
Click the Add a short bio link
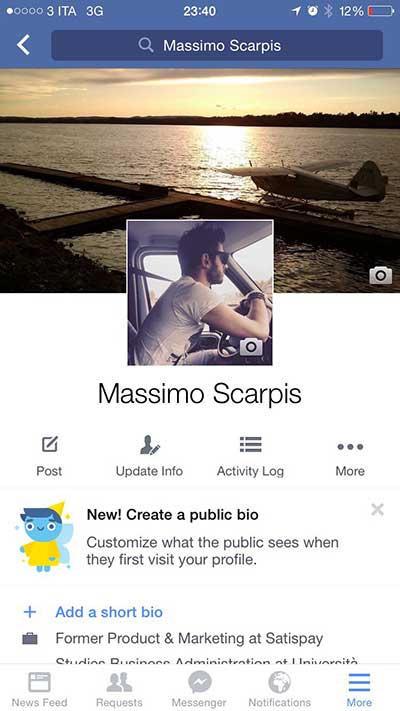(x=109, y=612)
